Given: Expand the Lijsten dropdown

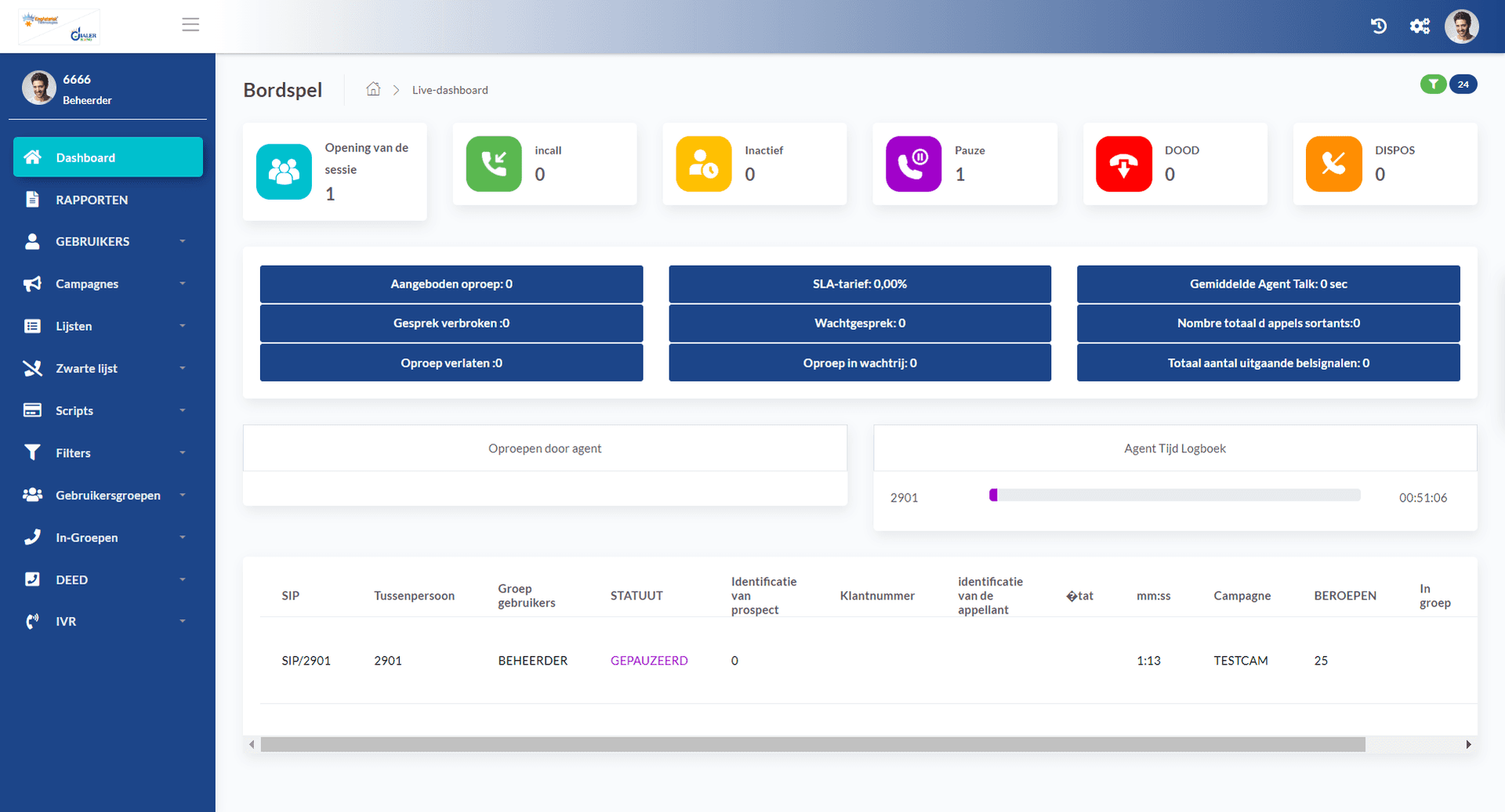Looking at the screenshot, I should [x=183, y=326].
